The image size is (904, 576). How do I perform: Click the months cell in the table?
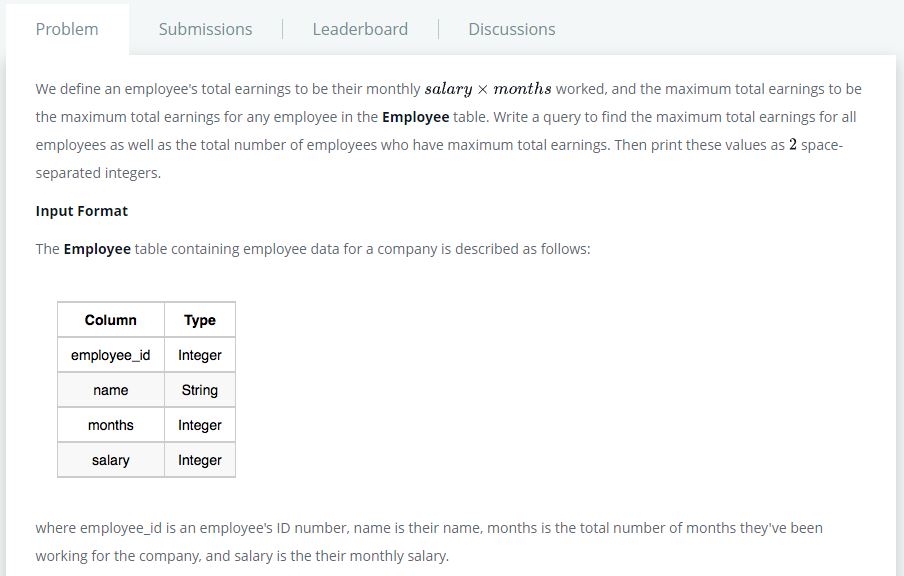pyautogui.click(x=111, y=425)
